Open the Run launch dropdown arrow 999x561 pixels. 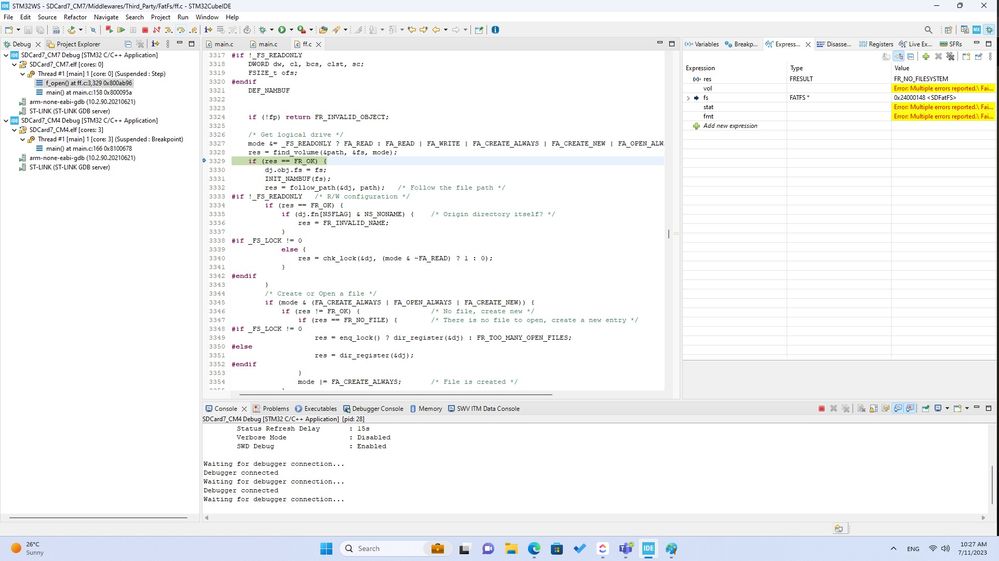pyautogui.click(x=291, y=29)
